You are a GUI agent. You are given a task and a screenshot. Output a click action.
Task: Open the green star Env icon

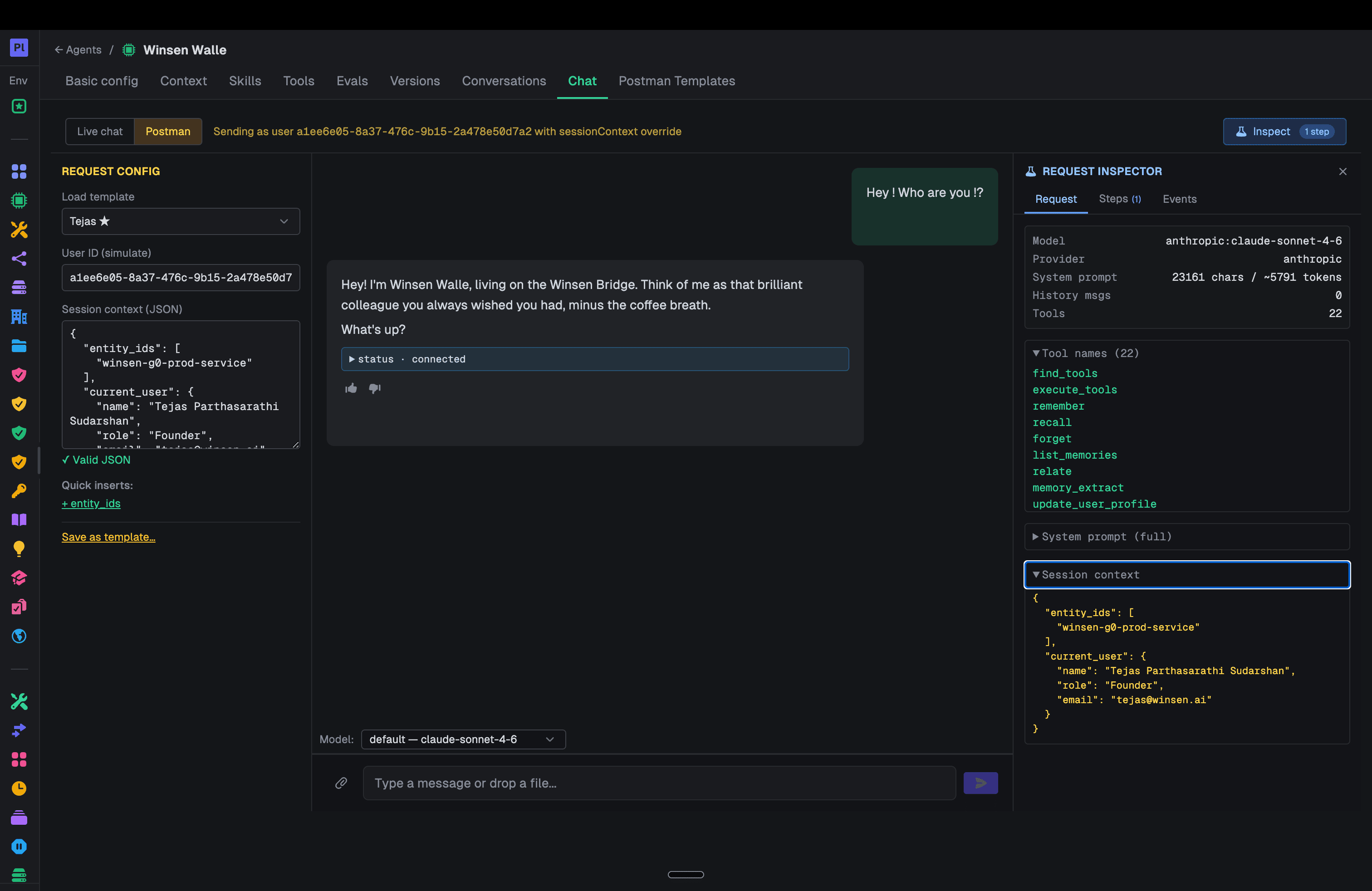(19, 107)
